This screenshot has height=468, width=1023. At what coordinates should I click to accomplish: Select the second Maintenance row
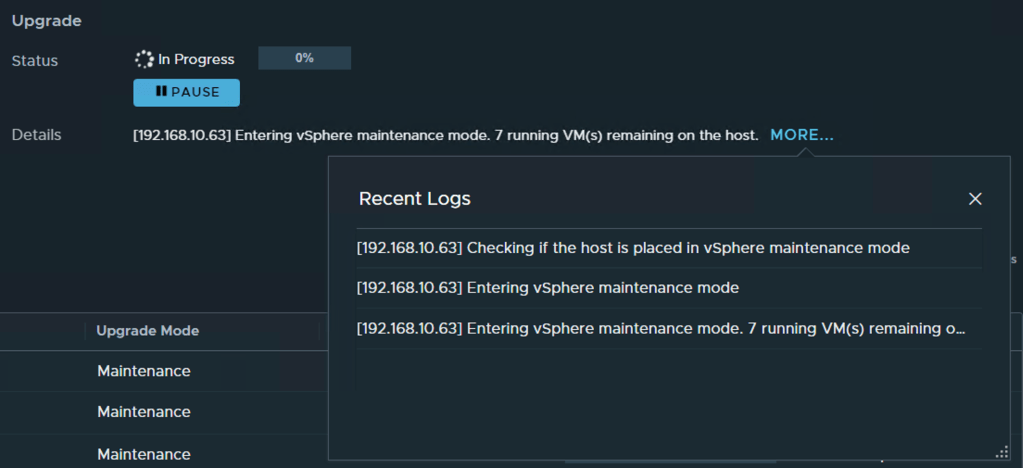click(x=144, y=412)
